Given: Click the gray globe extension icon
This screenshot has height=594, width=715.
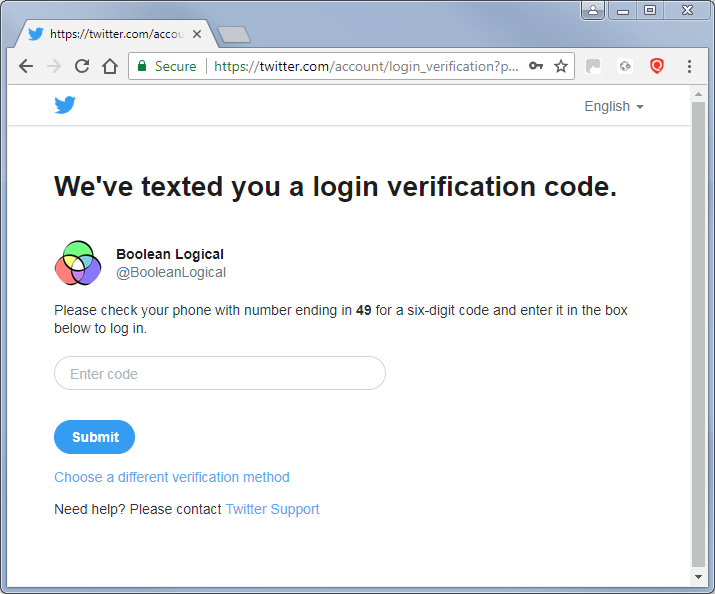Looking at the screenshot, I should [625, 67].
